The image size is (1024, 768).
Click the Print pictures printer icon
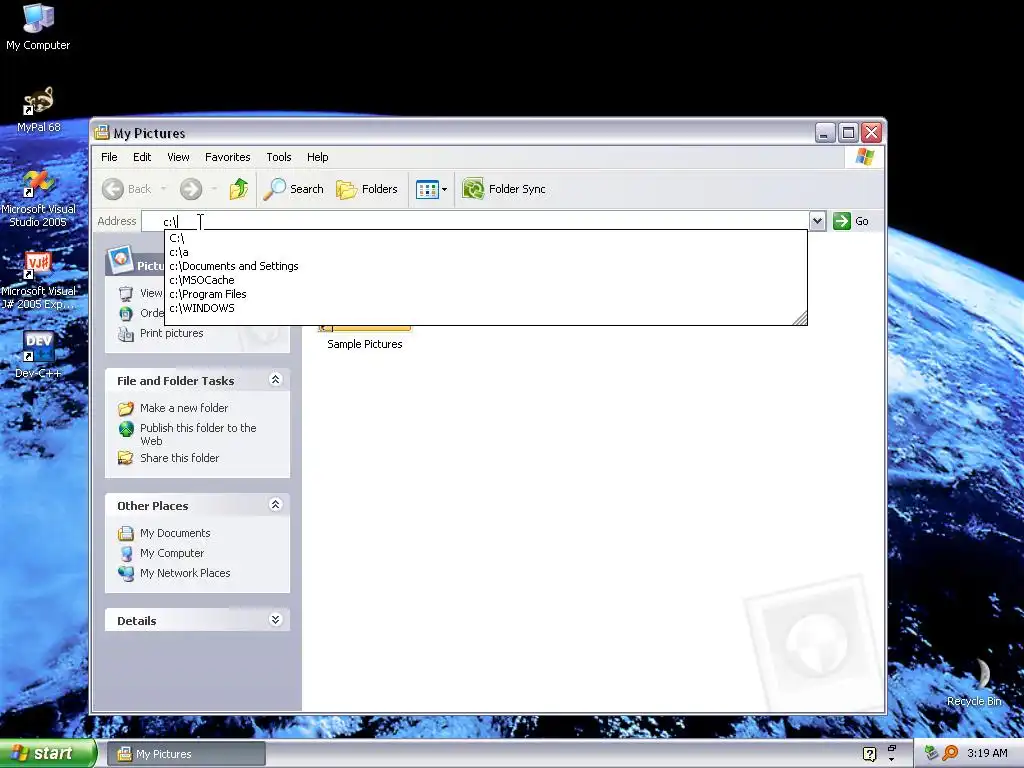click(x=125, y=334)
